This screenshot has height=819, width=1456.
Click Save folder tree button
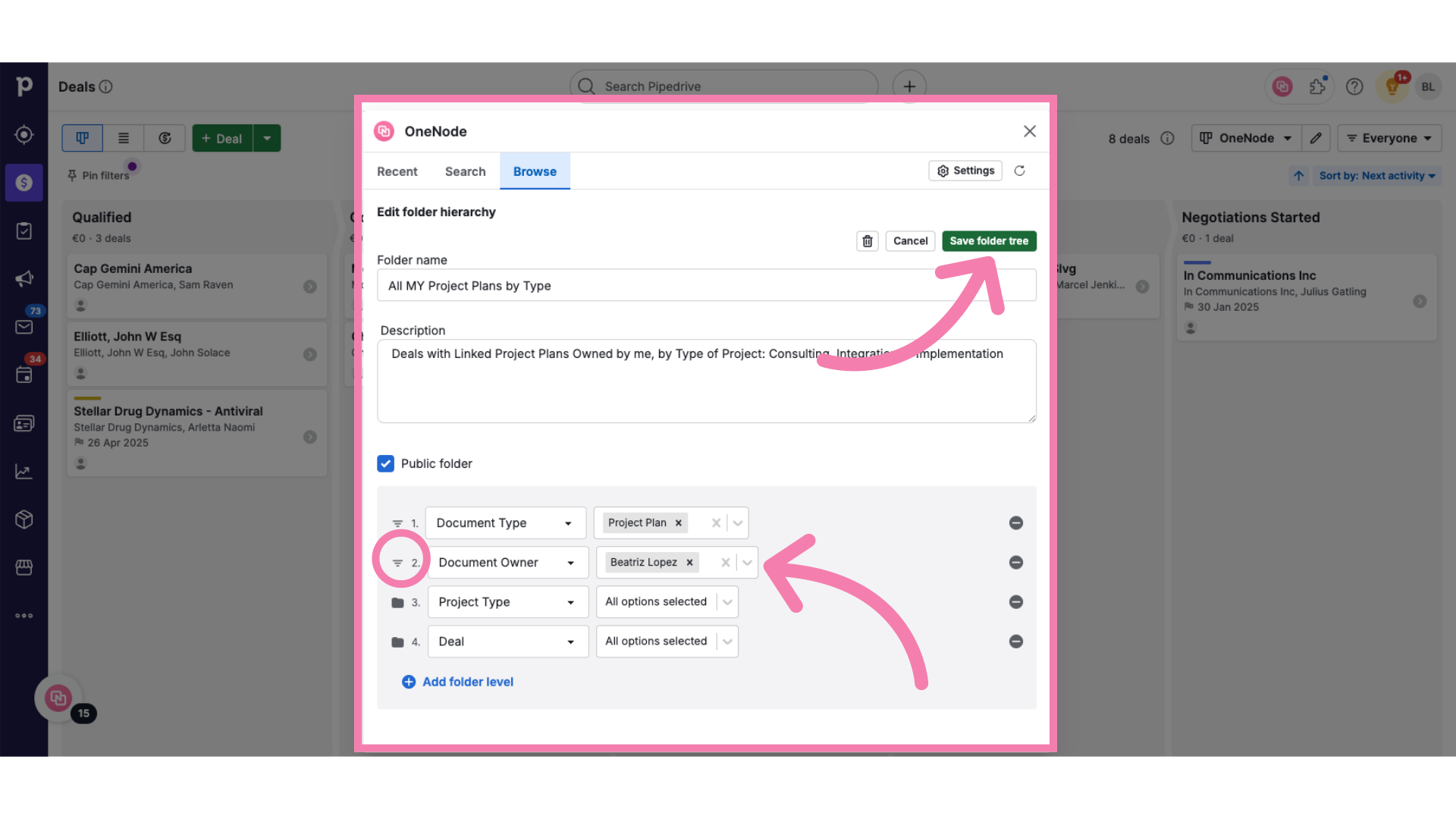click(x=989, y=241)
